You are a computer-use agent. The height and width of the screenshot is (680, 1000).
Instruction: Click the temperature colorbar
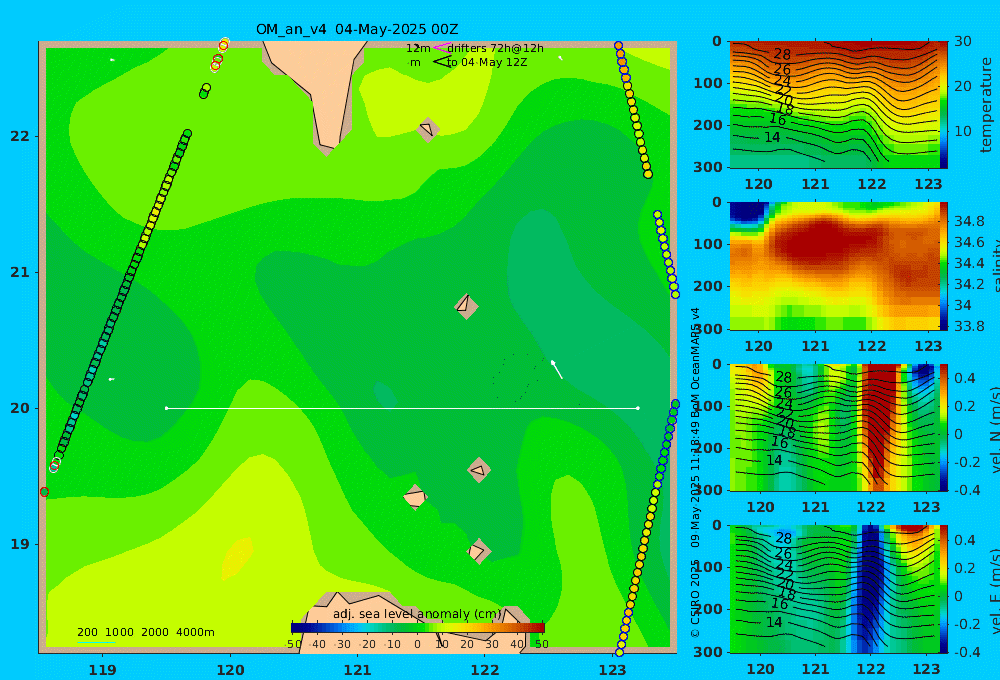pos(944,105)
